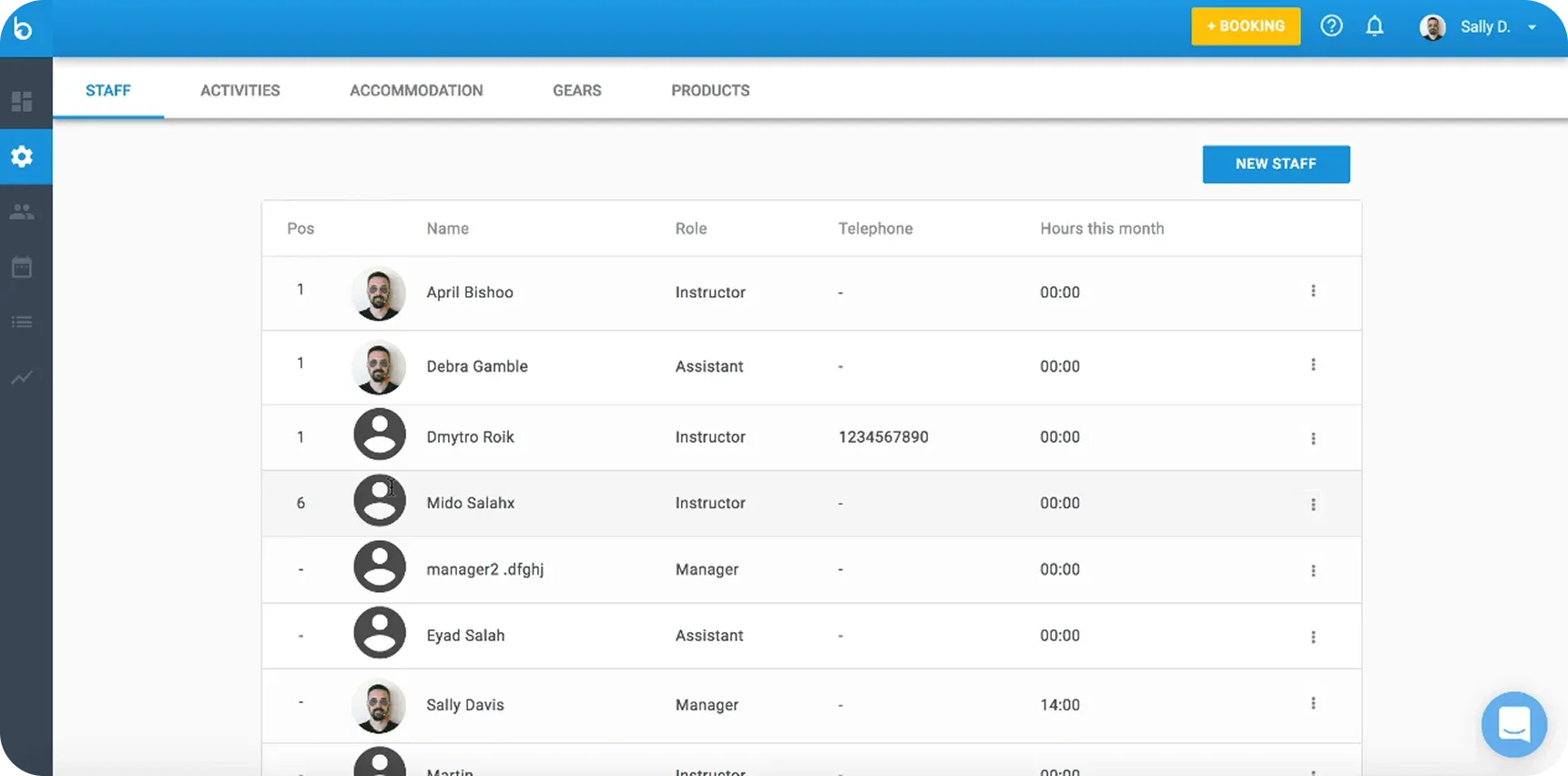Open the chat support bubble
The image size is (1568, 776).
point(1513,725)
